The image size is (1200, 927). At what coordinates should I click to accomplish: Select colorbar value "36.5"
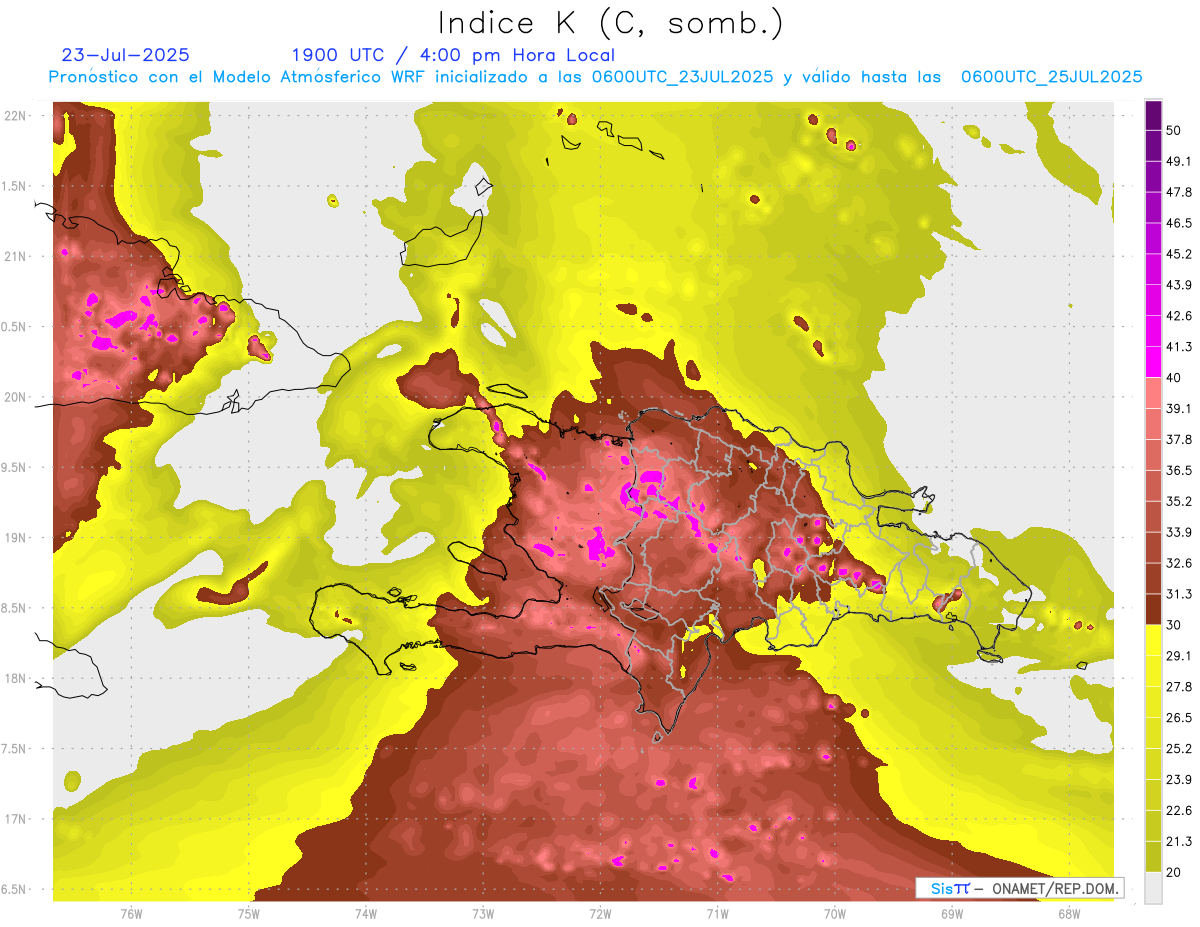coord(1180,470)
